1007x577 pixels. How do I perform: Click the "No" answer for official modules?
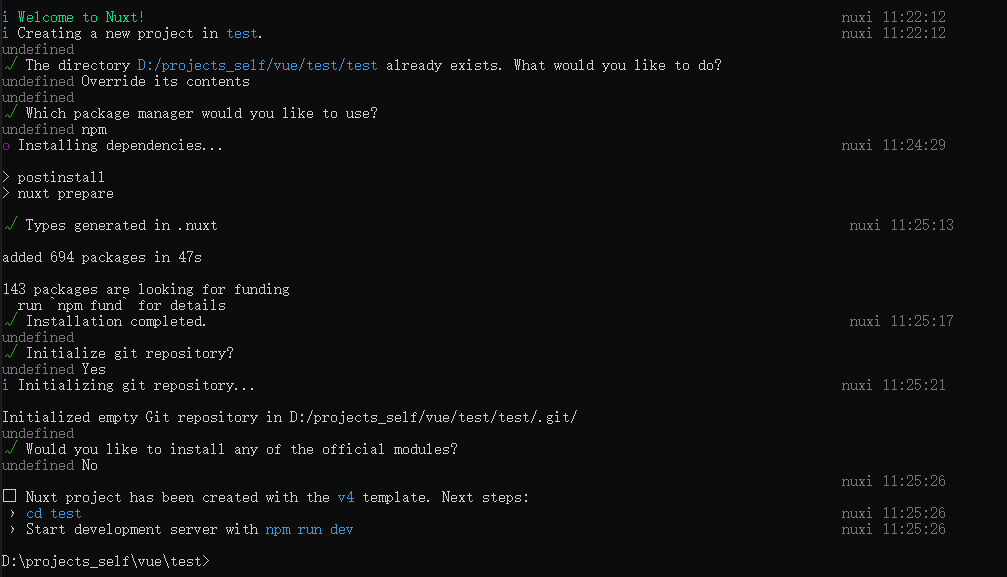tap(89, 465)
